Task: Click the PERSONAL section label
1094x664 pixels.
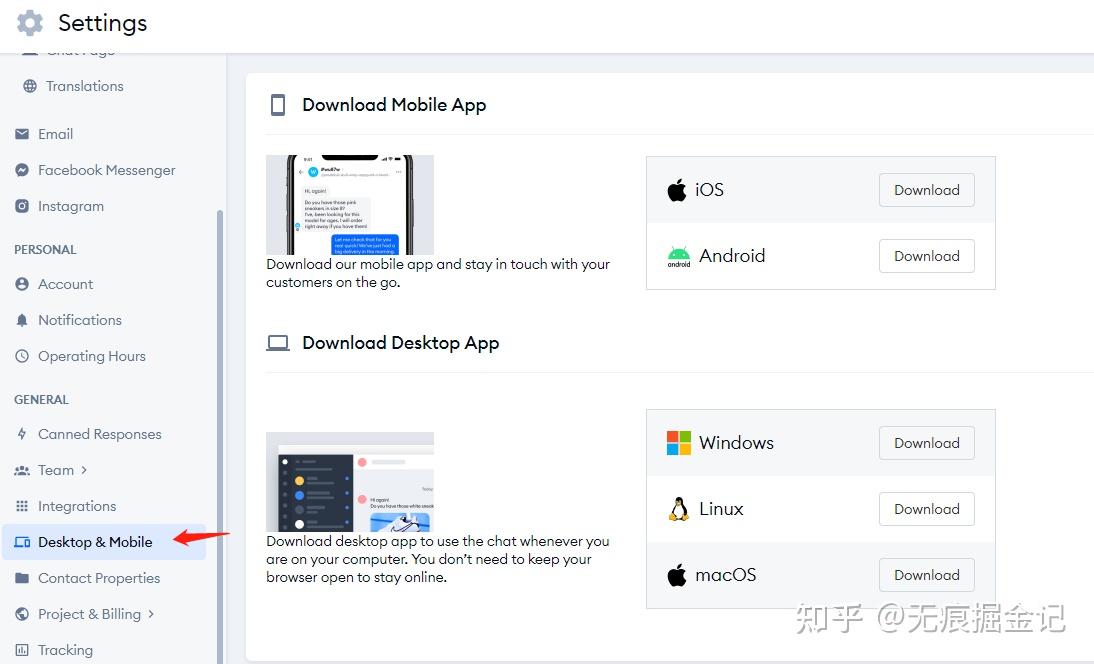Action: pos(45,250)
